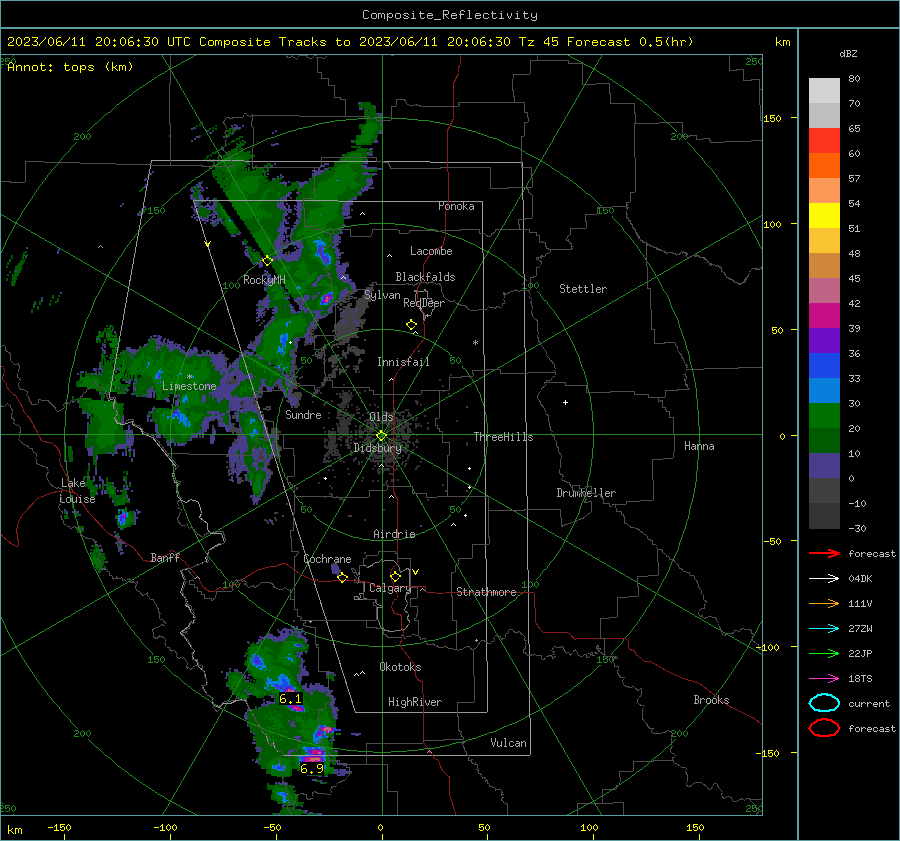Click the yellow diamond marker above RockyMH

267,261
